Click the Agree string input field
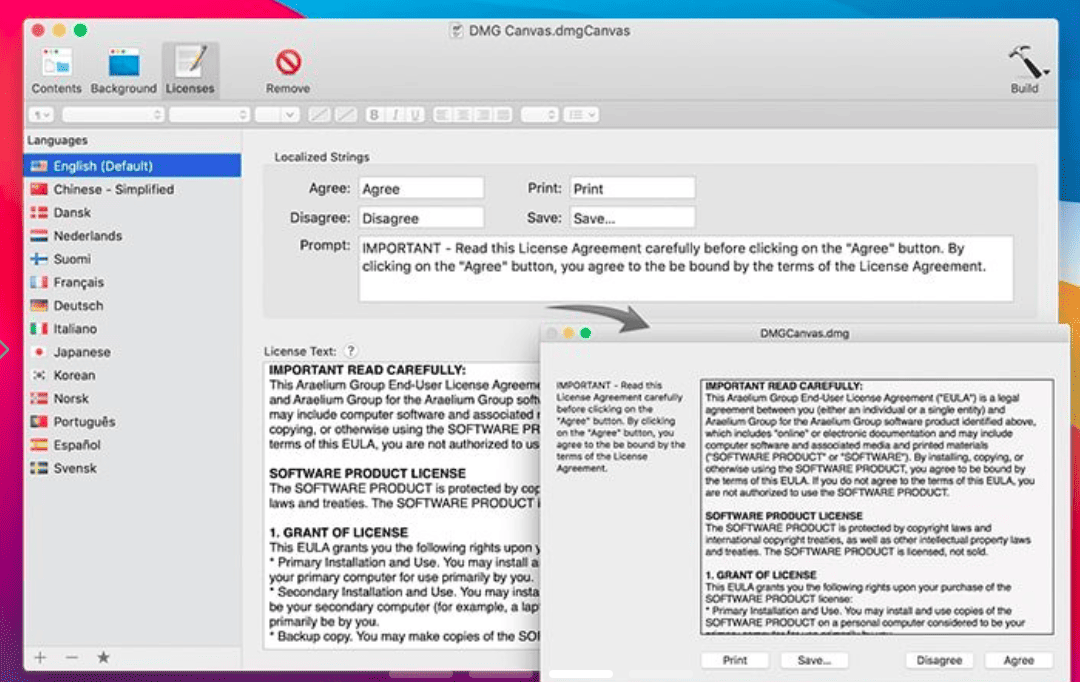 (421, 189)
